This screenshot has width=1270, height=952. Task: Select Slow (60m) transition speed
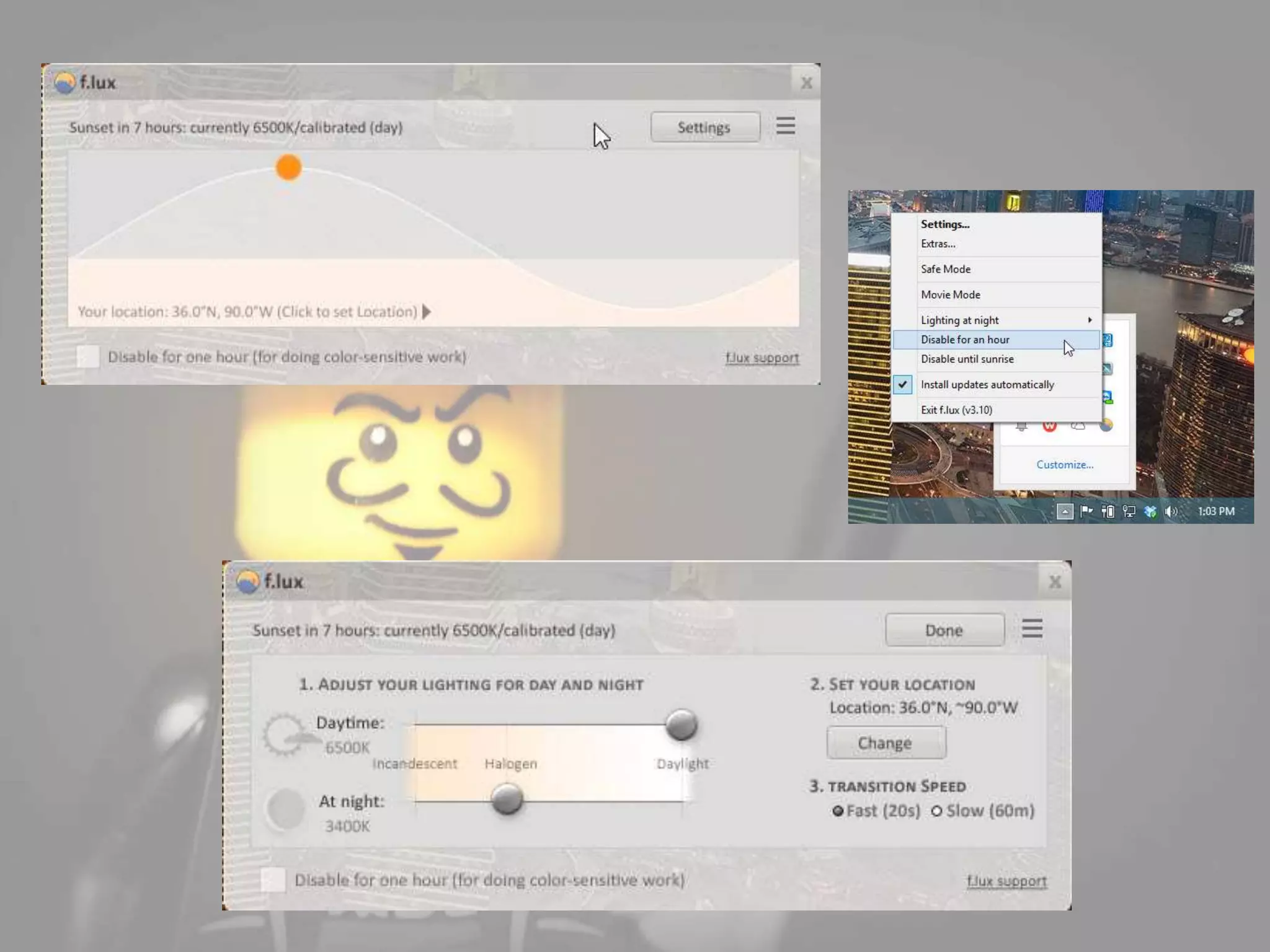point(936,811)
